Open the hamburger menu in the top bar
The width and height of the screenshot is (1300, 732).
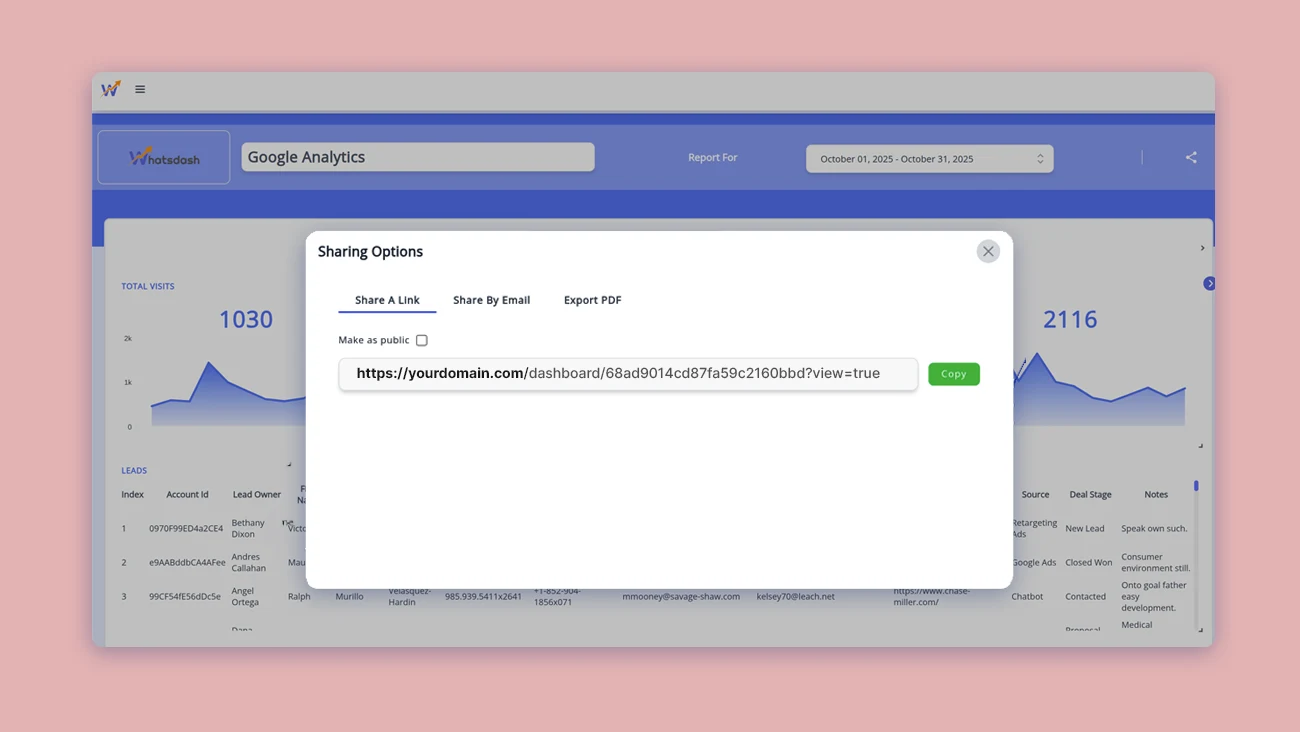tap(140, 89)
